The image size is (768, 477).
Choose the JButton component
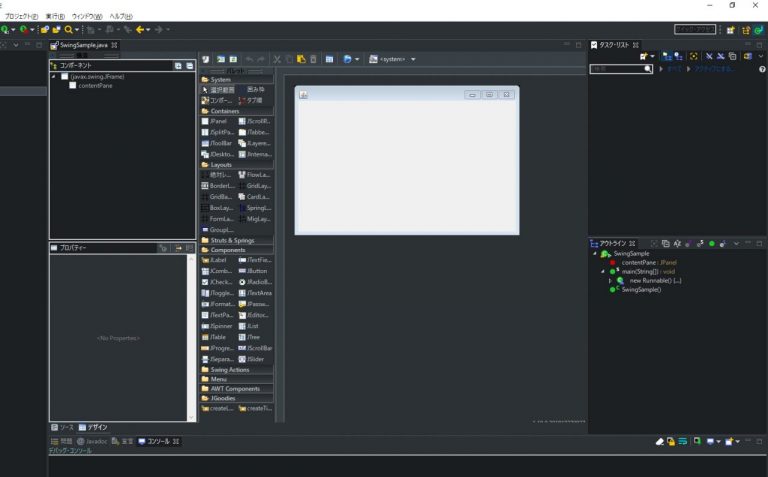pos(253,271)
